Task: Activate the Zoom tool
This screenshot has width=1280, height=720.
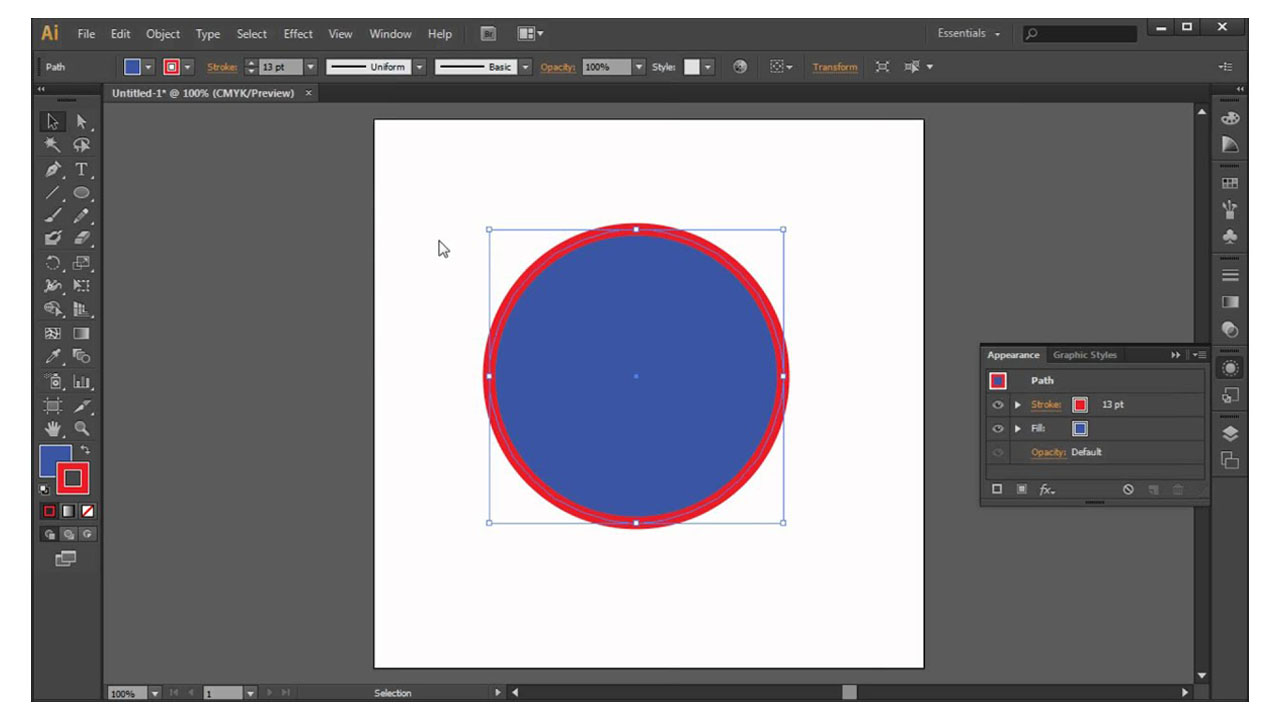Action: click(x=82, y=429)
